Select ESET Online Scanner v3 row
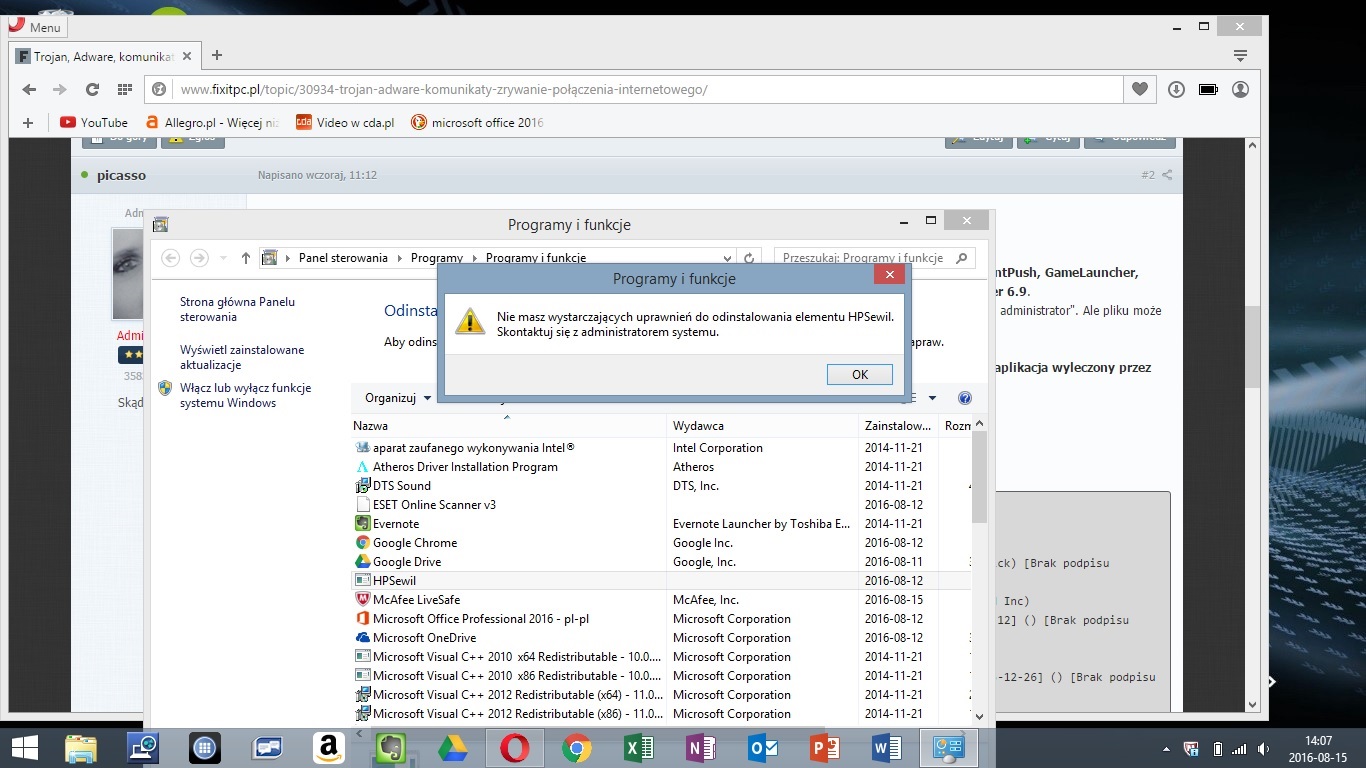The image size is (1366, 768). pyautogui.click(x=661, y=504)
